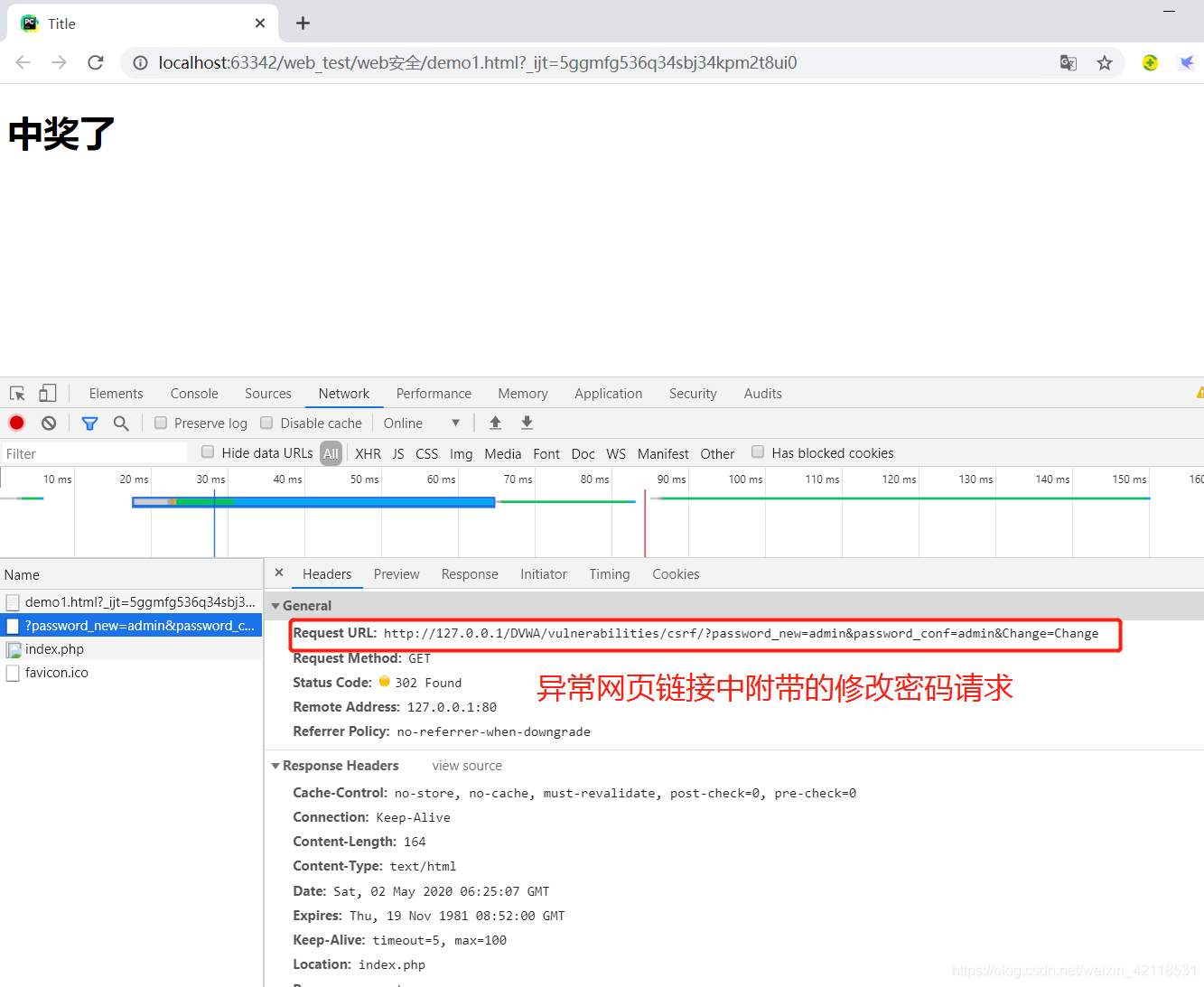Import HAR file with upload arrow icon

pyautogui.click(x=495, y=423)
